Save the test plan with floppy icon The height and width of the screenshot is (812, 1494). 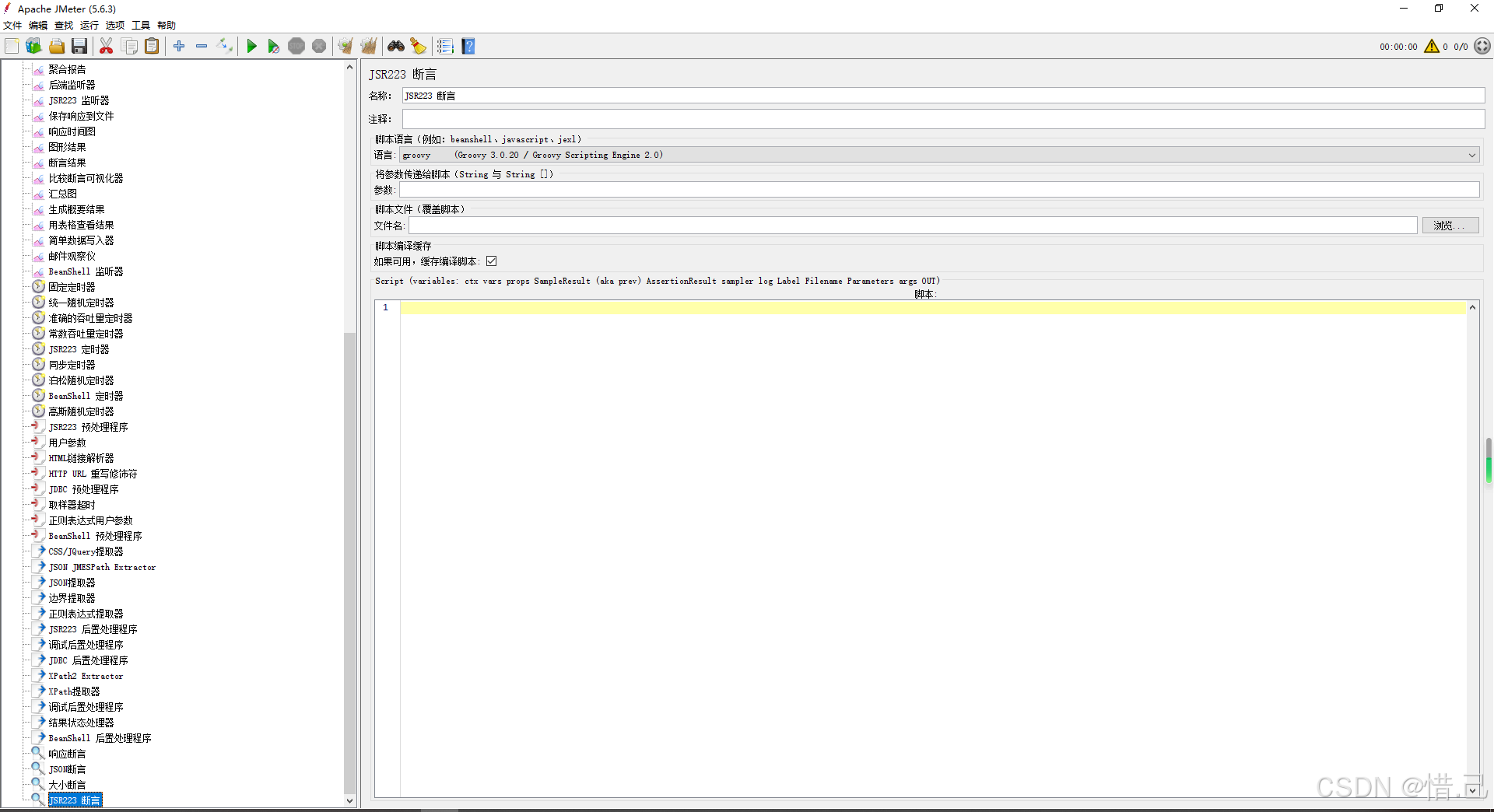79,47
